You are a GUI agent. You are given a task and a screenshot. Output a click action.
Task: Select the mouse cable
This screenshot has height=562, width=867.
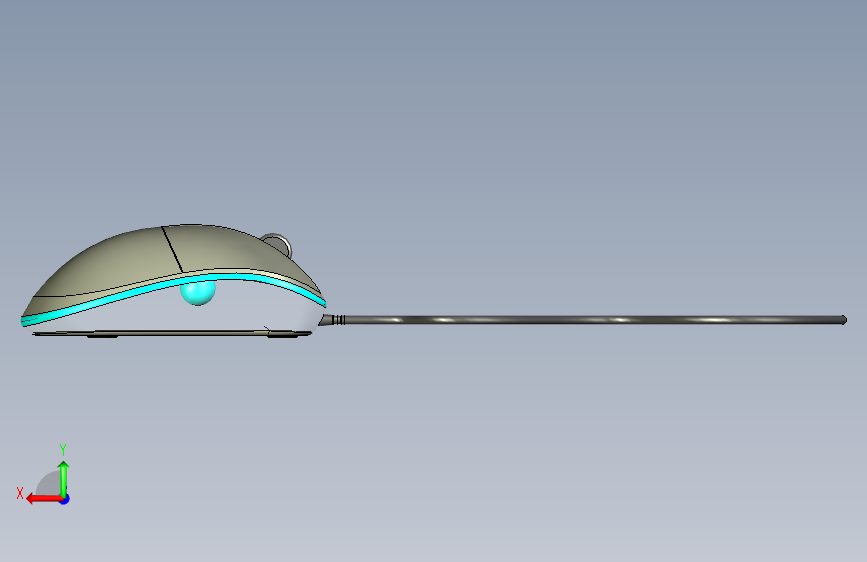tap(594, 320)
